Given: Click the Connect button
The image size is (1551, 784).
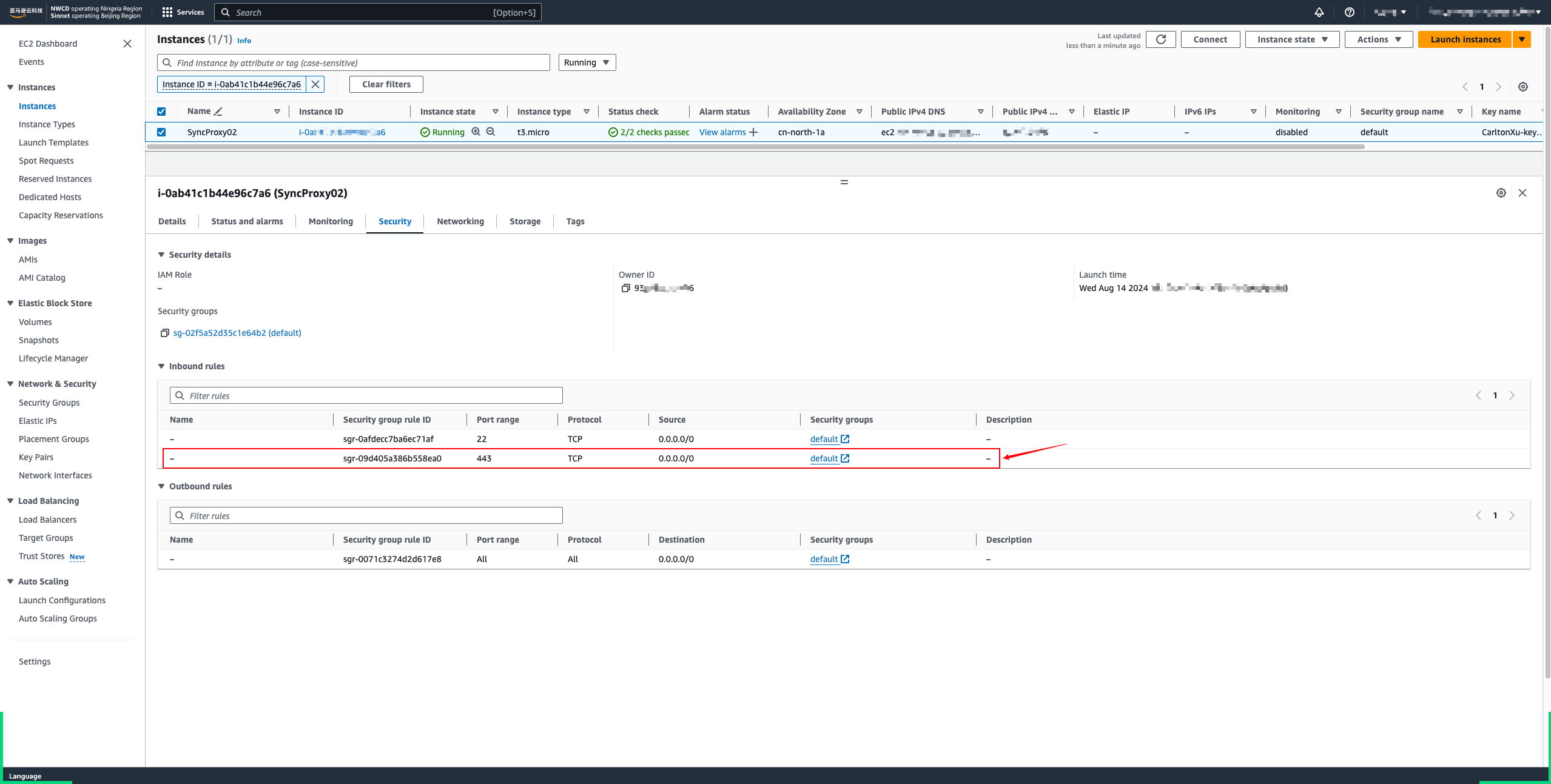Looking at the screenshot, I should (x=1210, y=39).
